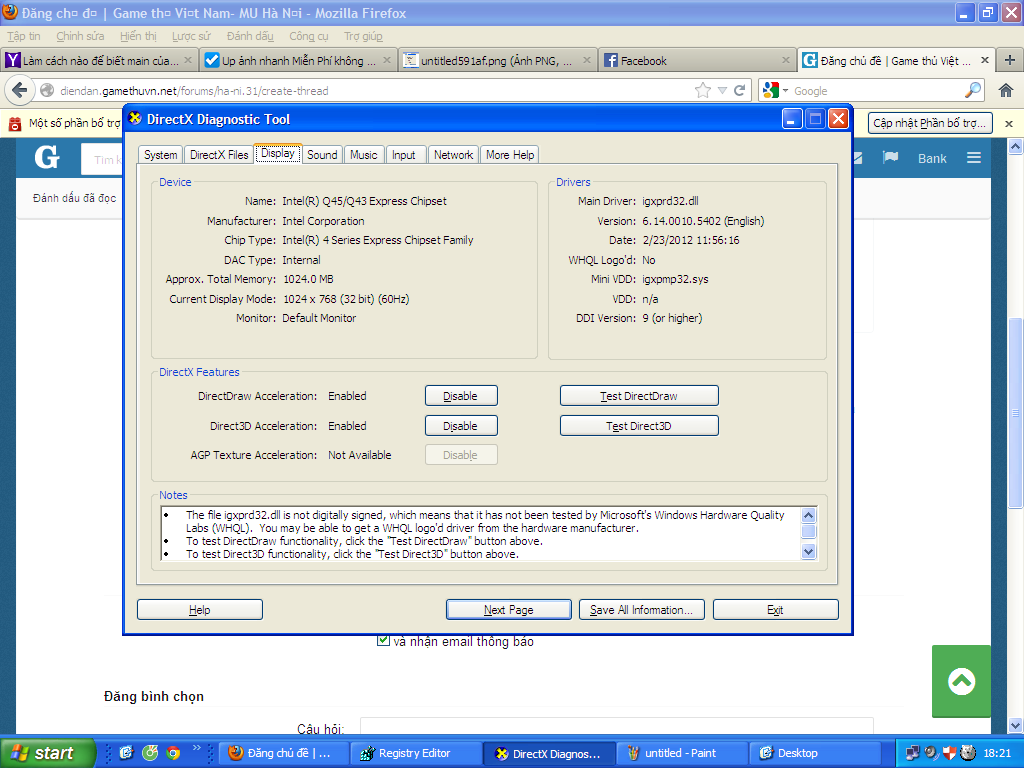This screenshot has height=768, width=1024.
Task: Select the Display tab
Action: (x=278, y=153)
